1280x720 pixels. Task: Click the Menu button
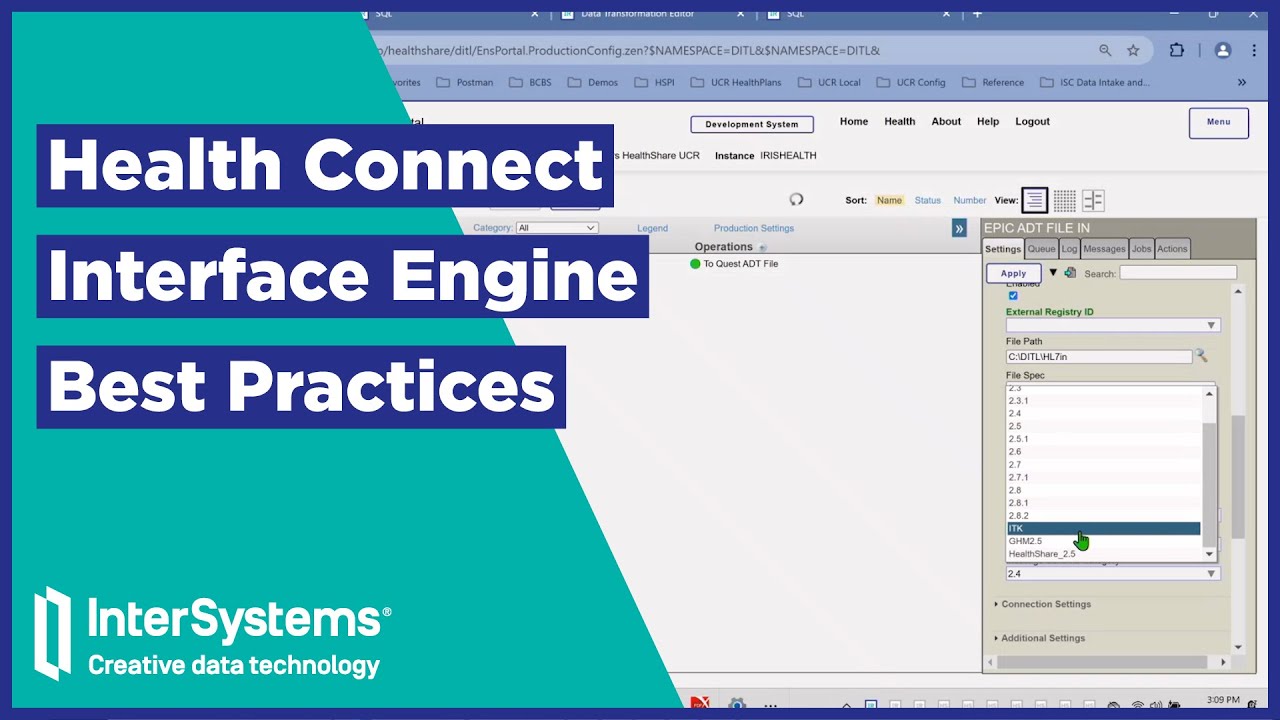tap(1218, 122)
